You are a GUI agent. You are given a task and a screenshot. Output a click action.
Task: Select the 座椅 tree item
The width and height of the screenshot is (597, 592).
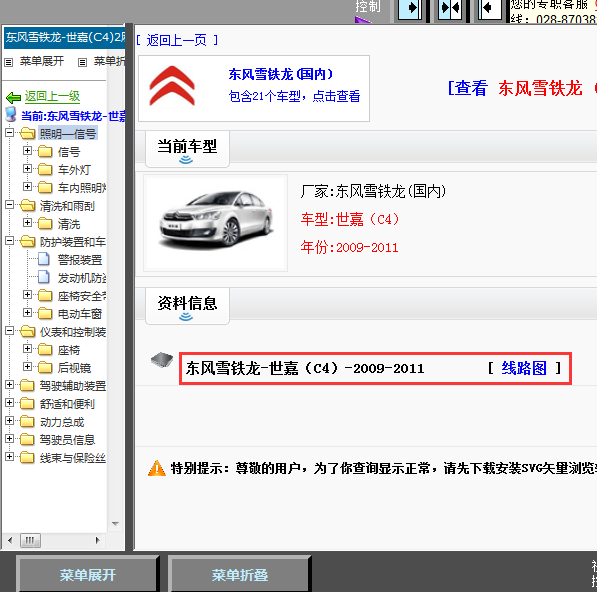click(x=69, y=350)
